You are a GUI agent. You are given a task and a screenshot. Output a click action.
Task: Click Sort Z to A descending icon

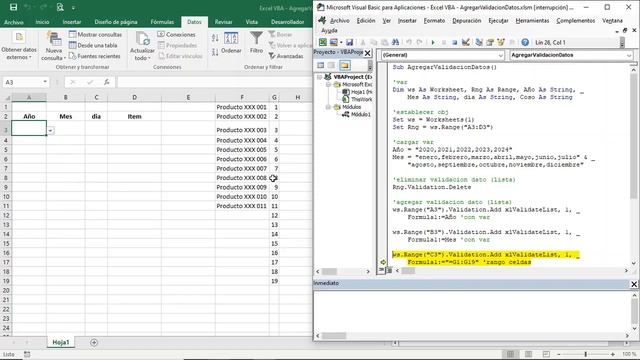(x=215, y=52)
